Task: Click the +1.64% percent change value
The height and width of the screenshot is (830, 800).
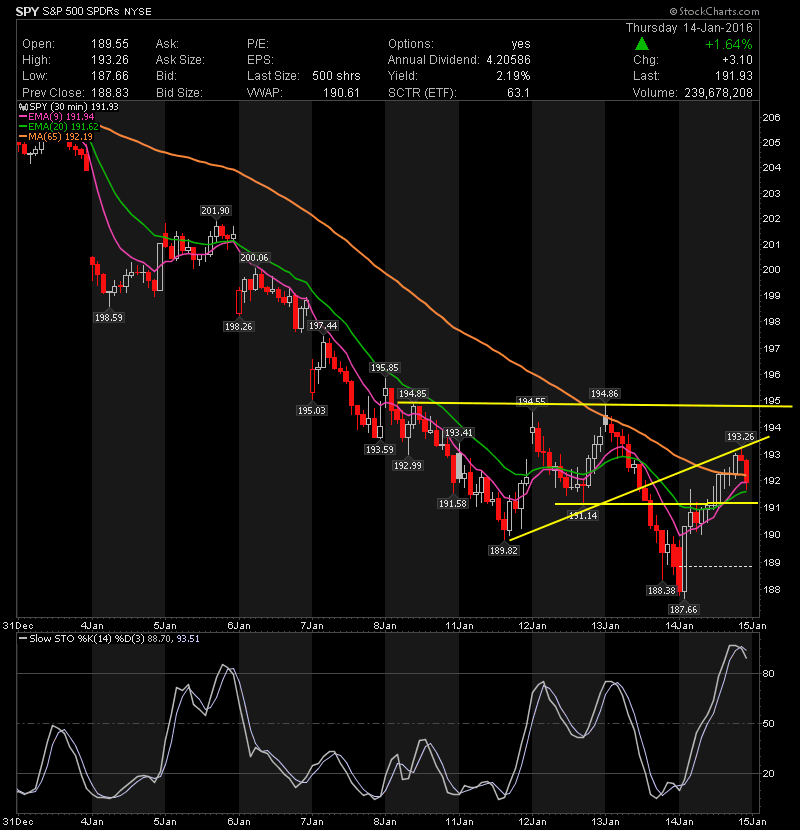Action: [x=729, y=44]
